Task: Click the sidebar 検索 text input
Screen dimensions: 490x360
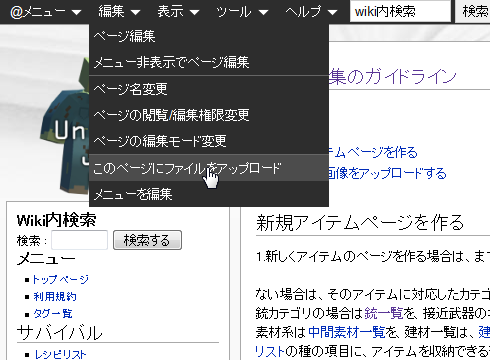Action: (x=79, y=240)
